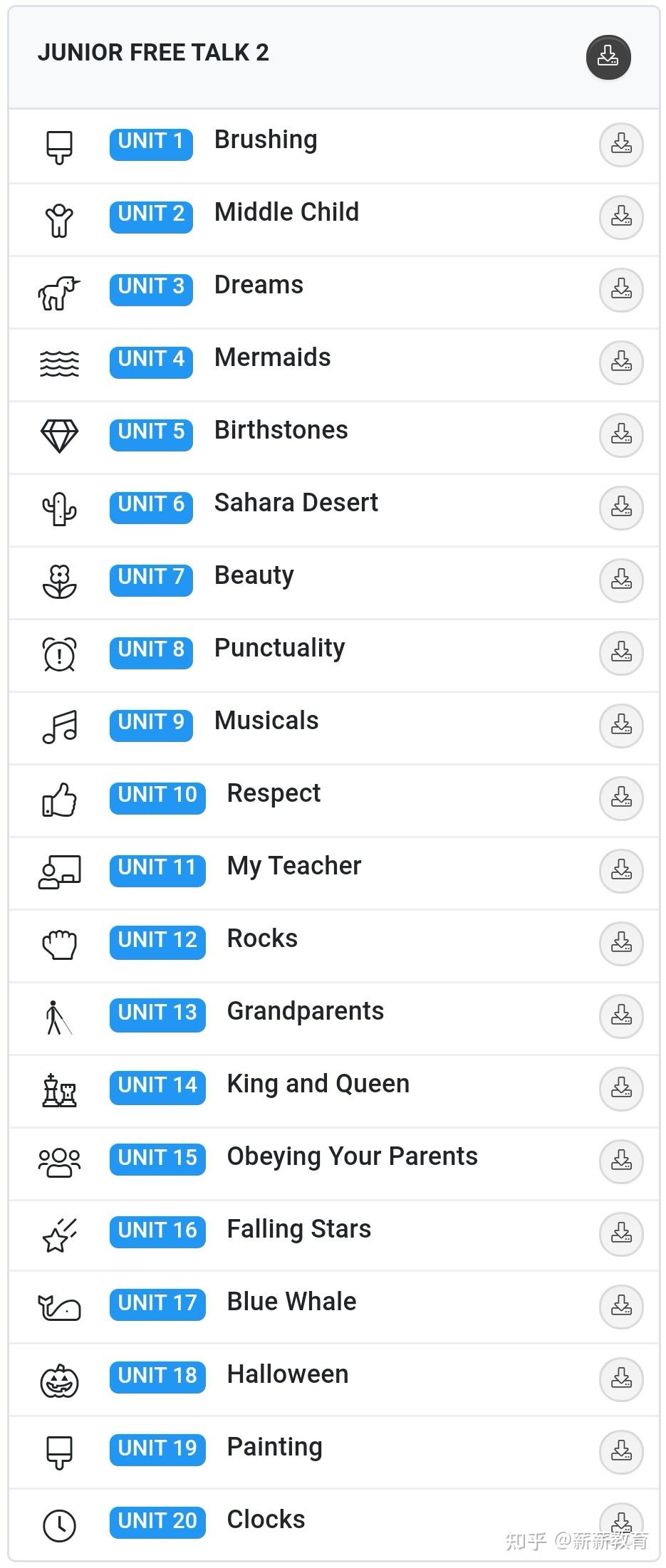Screen dimensions: 666x1568
Task: Download the Unit 4 Mermaids file
Action: coord(621,362)
